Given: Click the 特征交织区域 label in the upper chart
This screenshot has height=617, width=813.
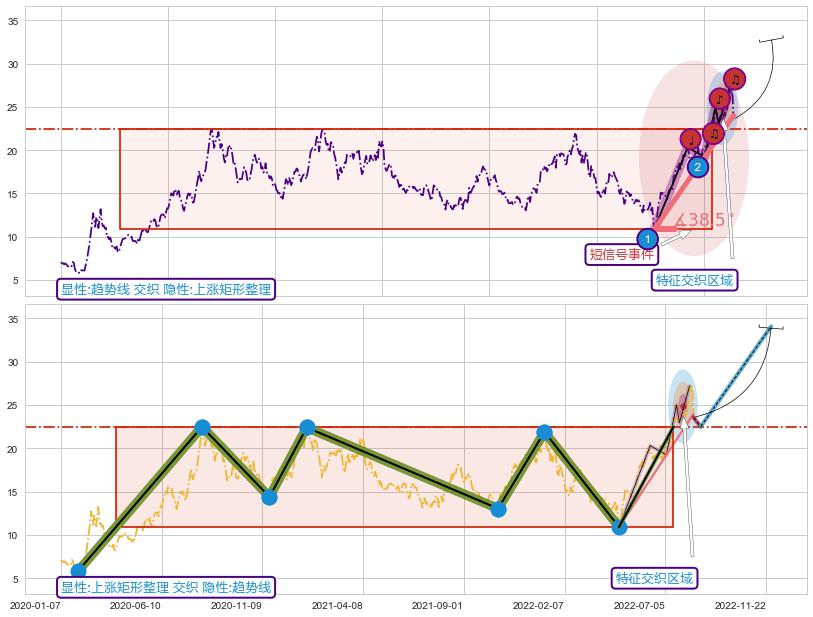Looking at the screenshot, I should 693,280.
